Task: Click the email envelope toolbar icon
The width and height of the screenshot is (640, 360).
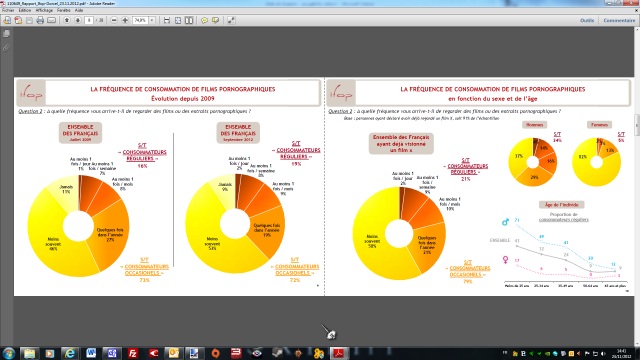Action: (x=51, y=20)
